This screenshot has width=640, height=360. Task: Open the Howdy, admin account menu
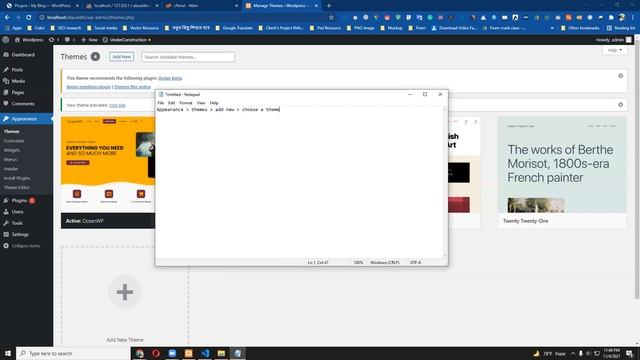pos(613,40)
